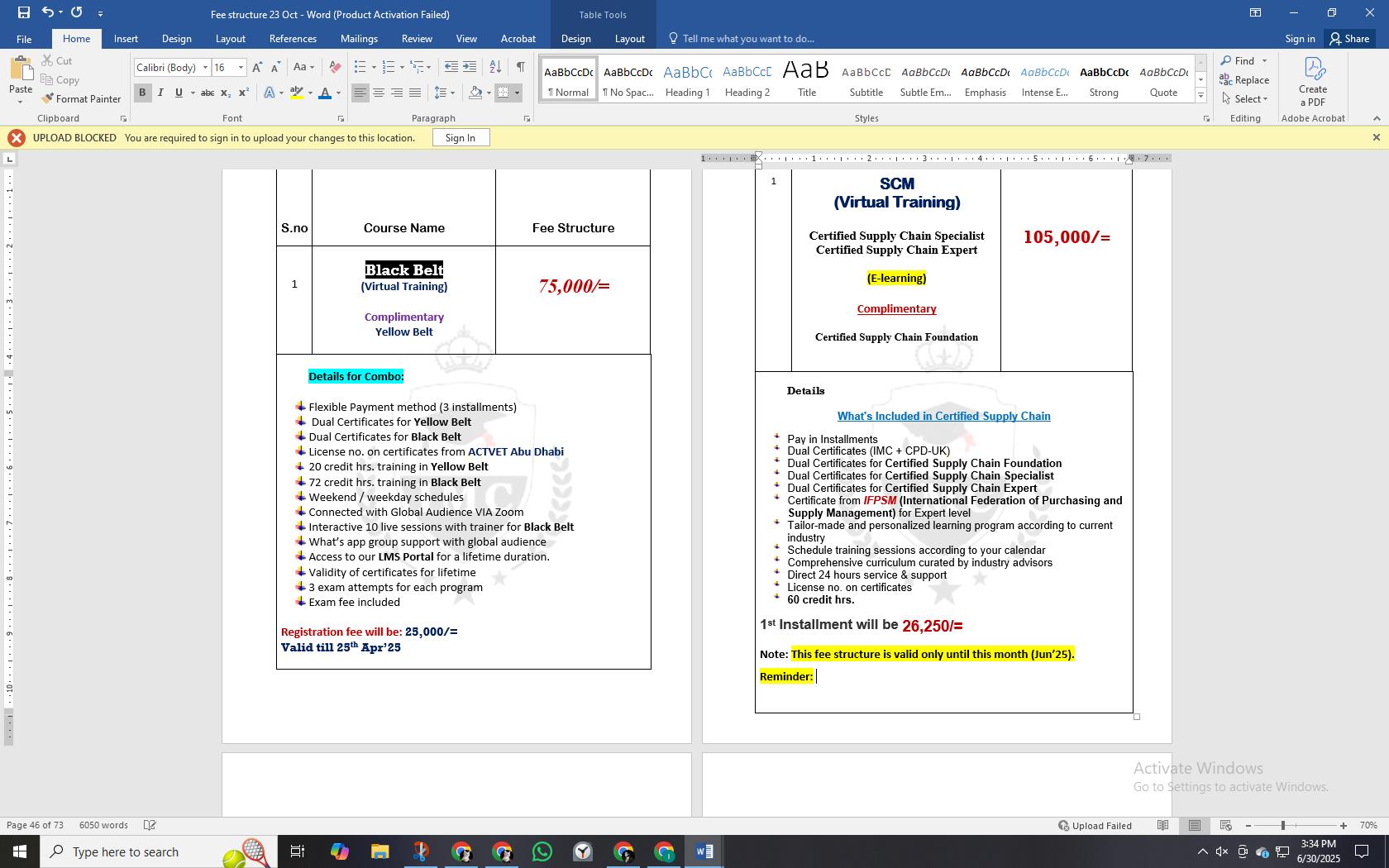Click the Format Painter tool
The width and height of the screenshot is (1389, 868).
(x=81, y=99)
